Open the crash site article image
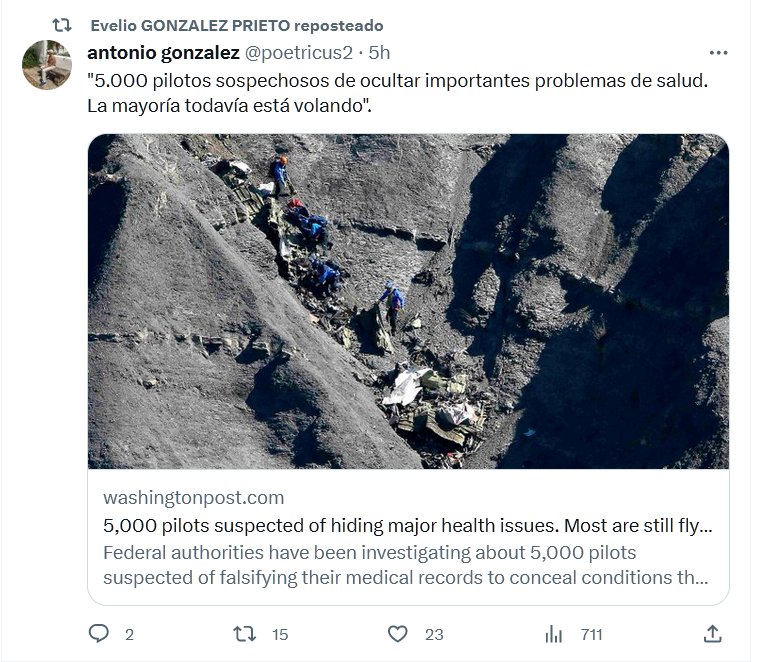The width and height of the screenshot is (758, 662). 408,301
